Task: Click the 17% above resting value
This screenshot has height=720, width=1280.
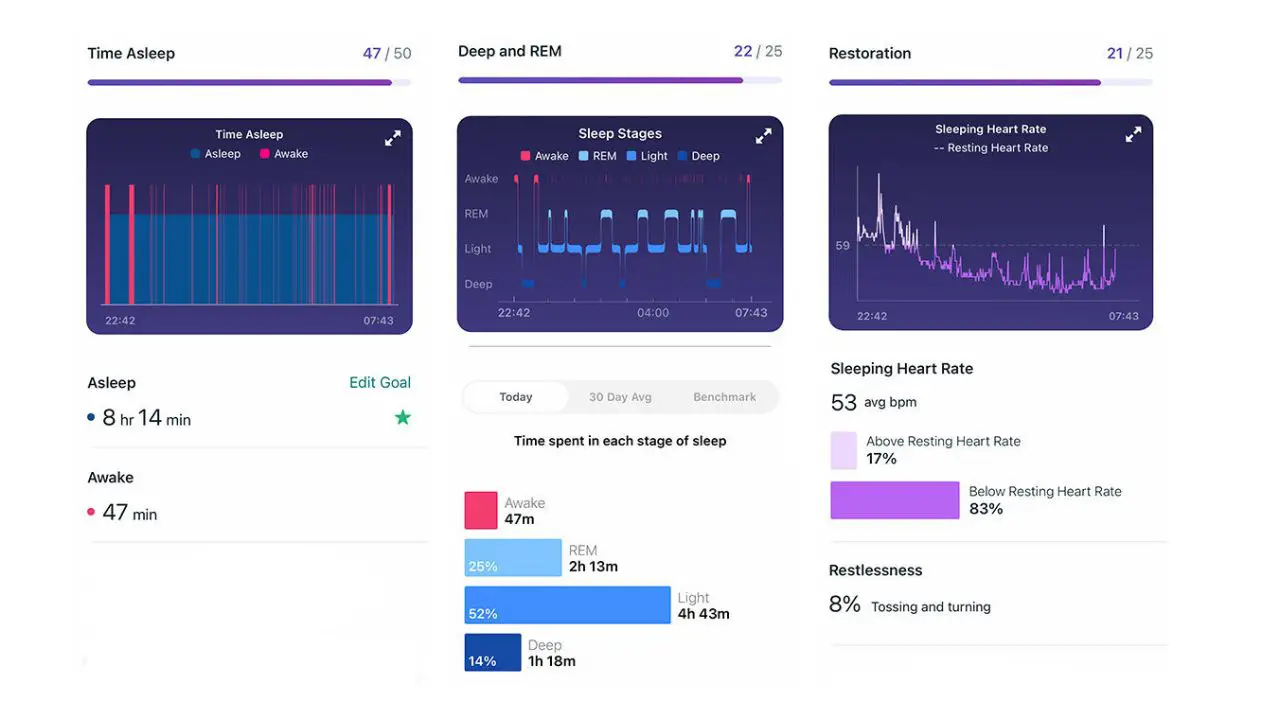Action: pyautogui.click(x=882, y=459)
